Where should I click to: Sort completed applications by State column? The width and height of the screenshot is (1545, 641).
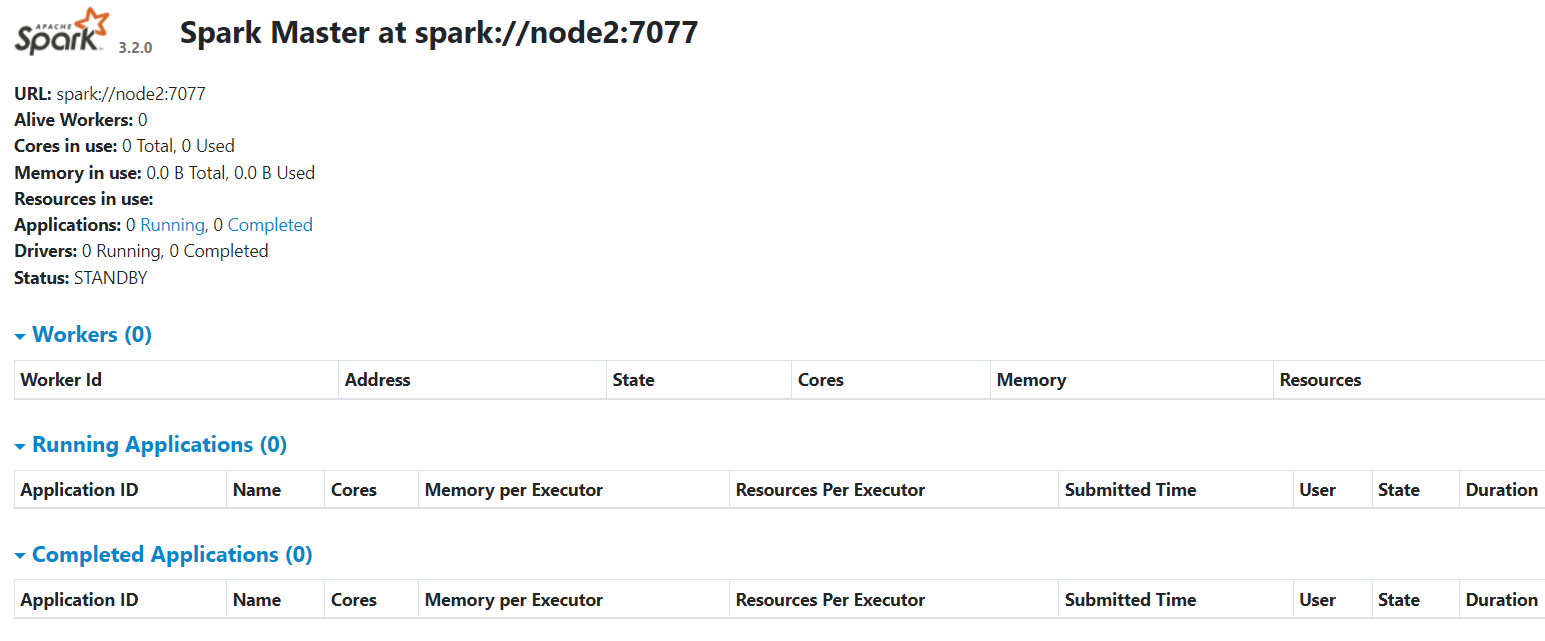point(1398,600)
